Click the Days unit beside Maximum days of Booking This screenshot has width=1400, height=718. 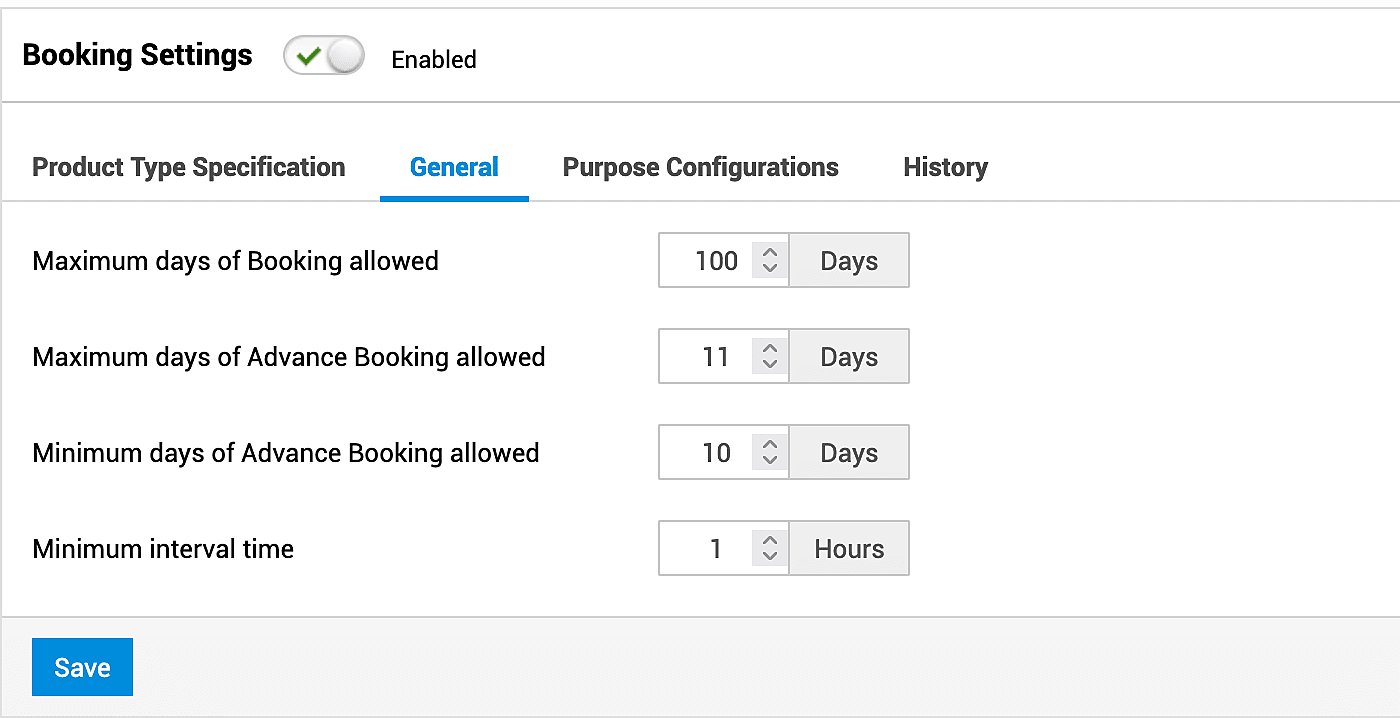(x=849, y=261)
